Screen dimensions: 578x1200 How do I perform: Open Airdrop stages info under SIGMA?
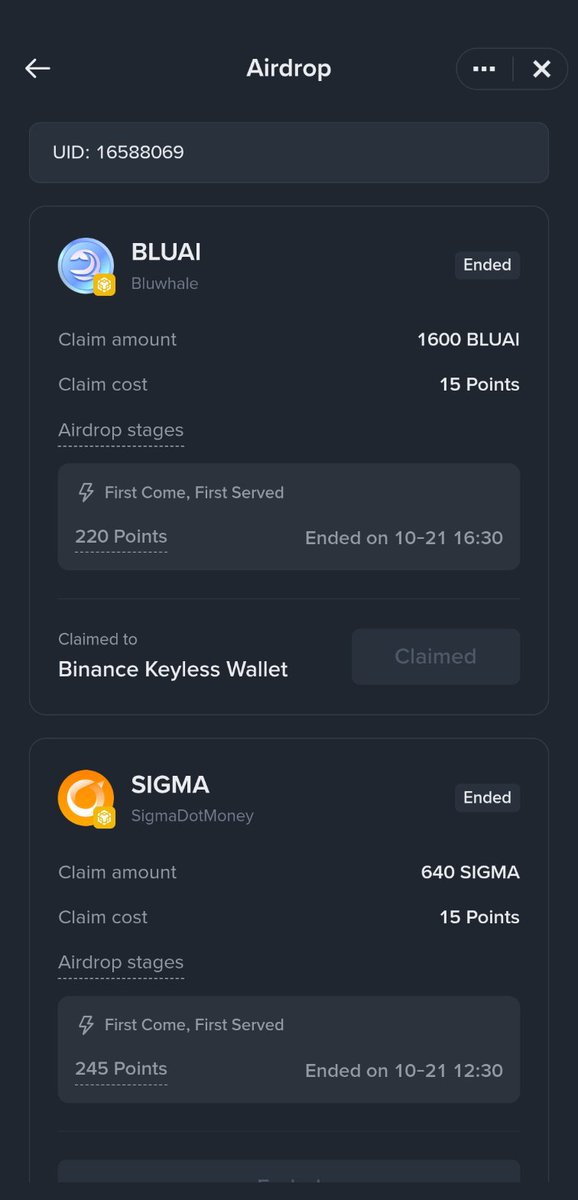121,962
